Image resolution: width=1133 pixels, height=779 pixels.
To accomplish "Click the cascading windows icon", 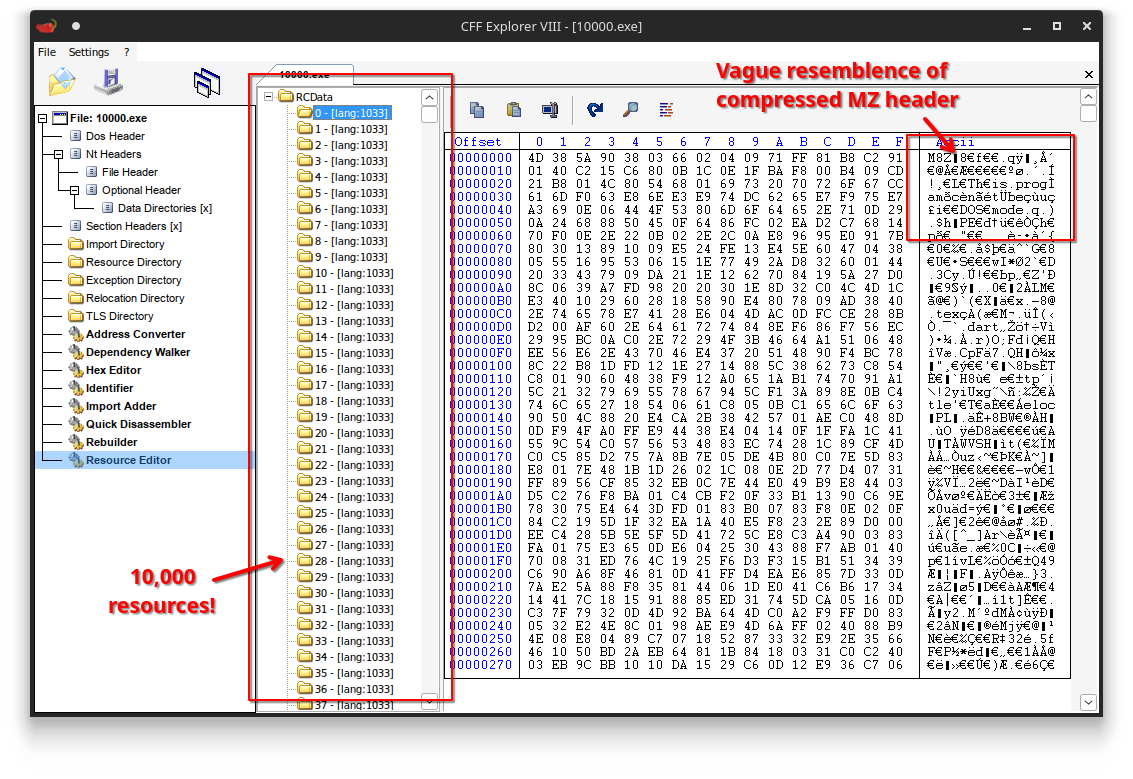I will (x=207, y=83).
